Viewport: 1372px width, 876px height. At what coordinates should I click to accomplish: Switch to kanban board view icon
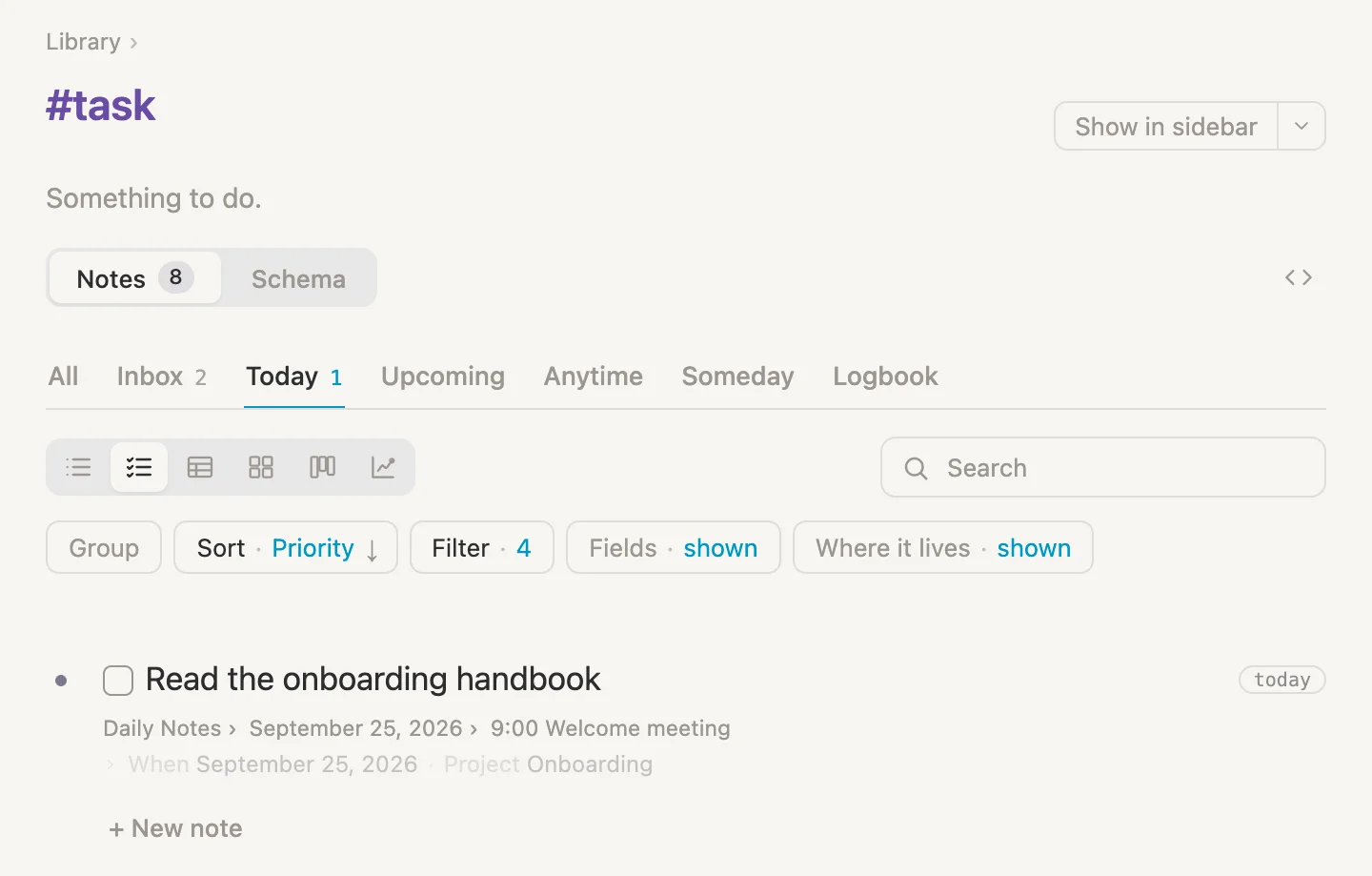coord(322,467)
